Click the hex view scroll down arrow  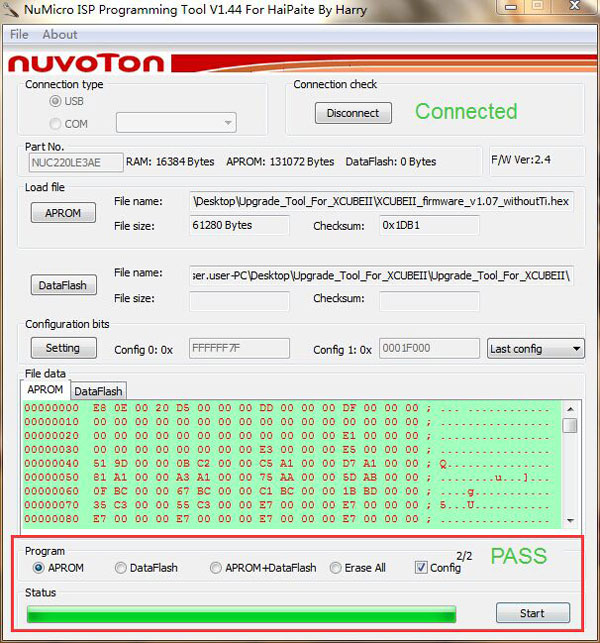coord(570,520)
